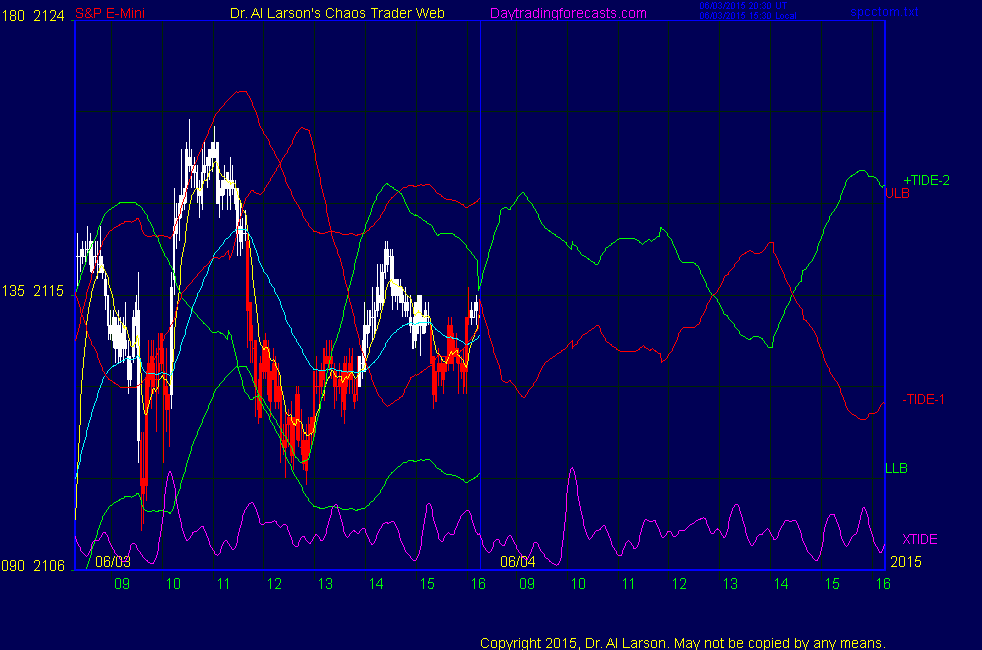Click the '090 2106' price axis label

click(33, 565)
